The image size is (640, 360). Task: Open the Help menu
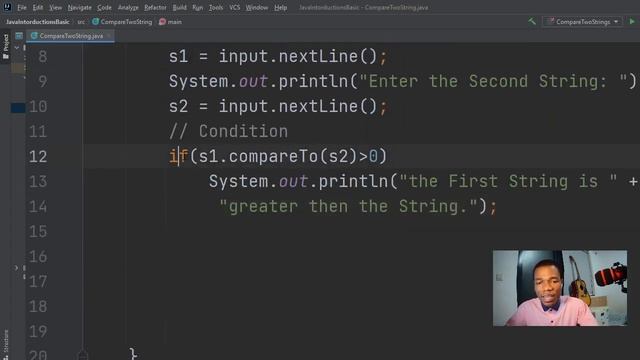(x=280, y=7)
